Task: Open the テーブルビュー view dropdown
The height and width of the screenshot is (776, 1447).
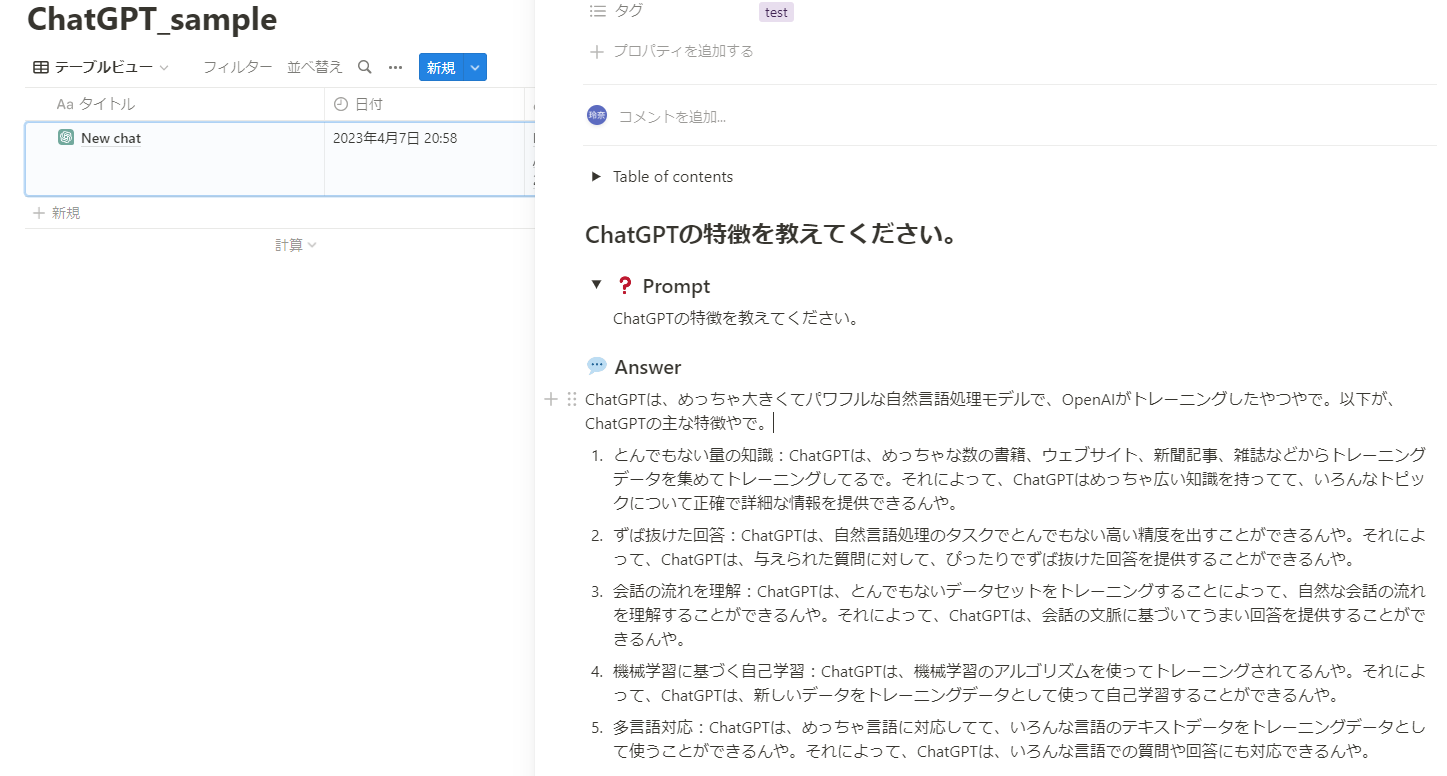Action: point(101,67)
